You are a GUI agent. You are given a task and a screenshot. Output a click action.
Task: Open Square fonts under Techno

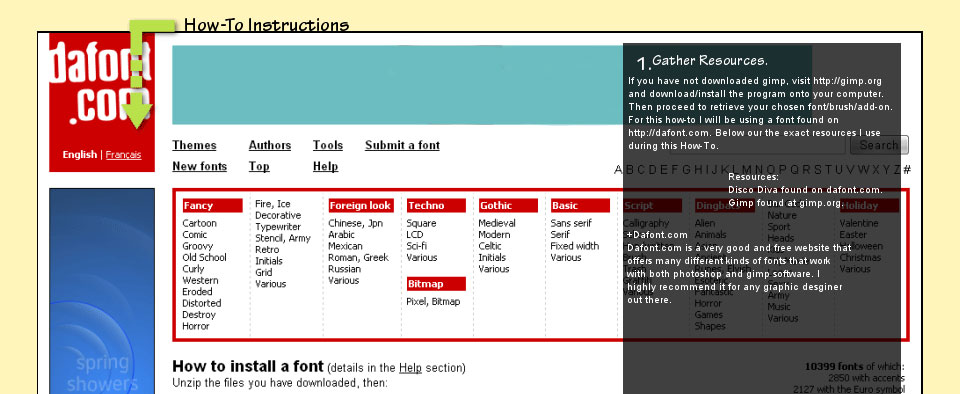[421, 223]
